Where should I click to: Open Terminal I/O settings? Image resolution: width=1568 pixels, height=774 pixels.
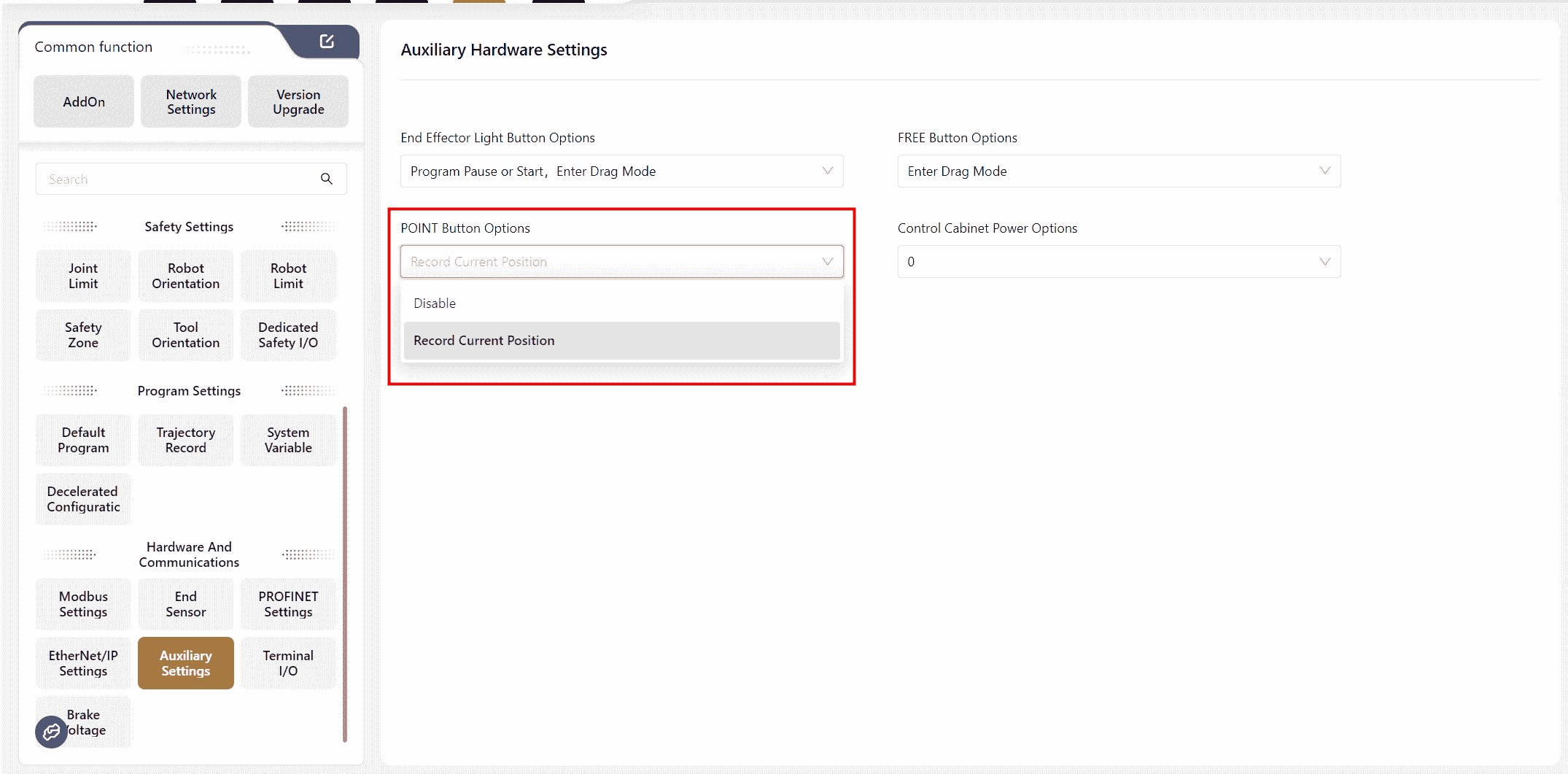tap(288, 664)
